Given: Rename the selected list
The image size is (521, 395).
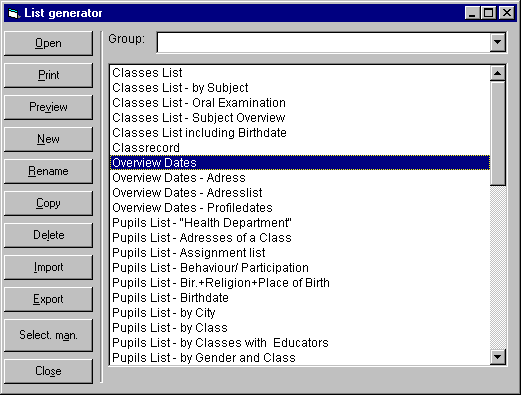Looking at the screenshot, I should click(x=48, y=171).
